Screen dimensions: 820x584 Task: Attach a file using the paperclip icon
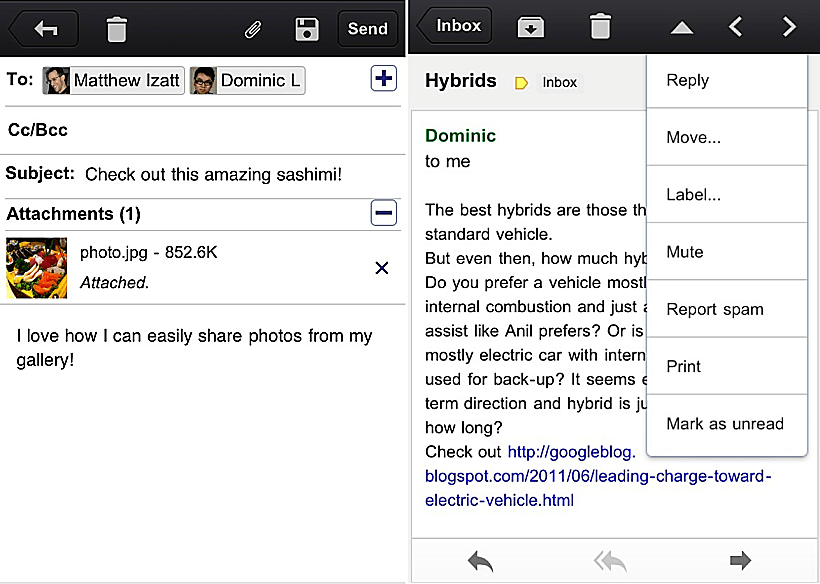[253, 29]
